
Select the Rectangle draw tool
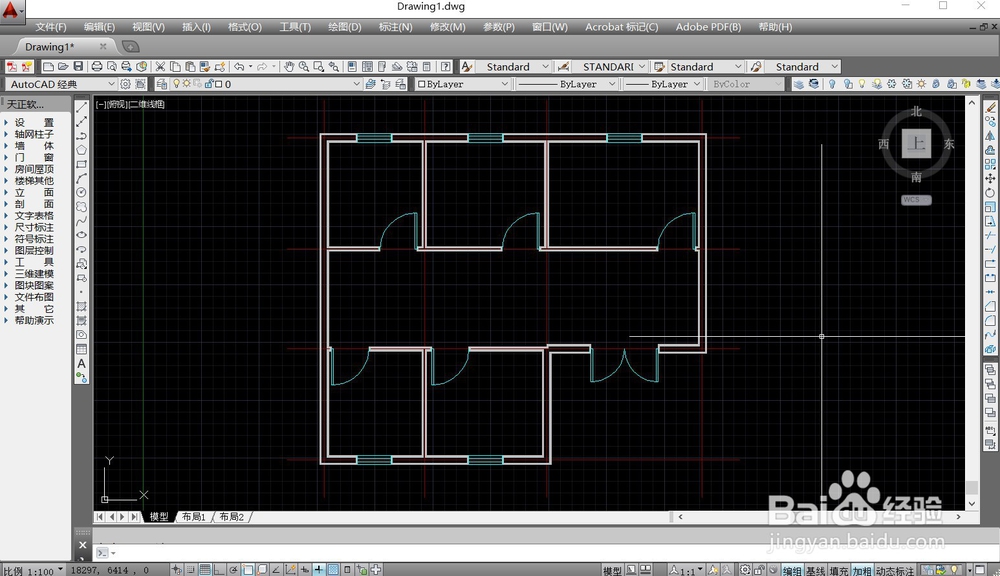click(82, 164)
